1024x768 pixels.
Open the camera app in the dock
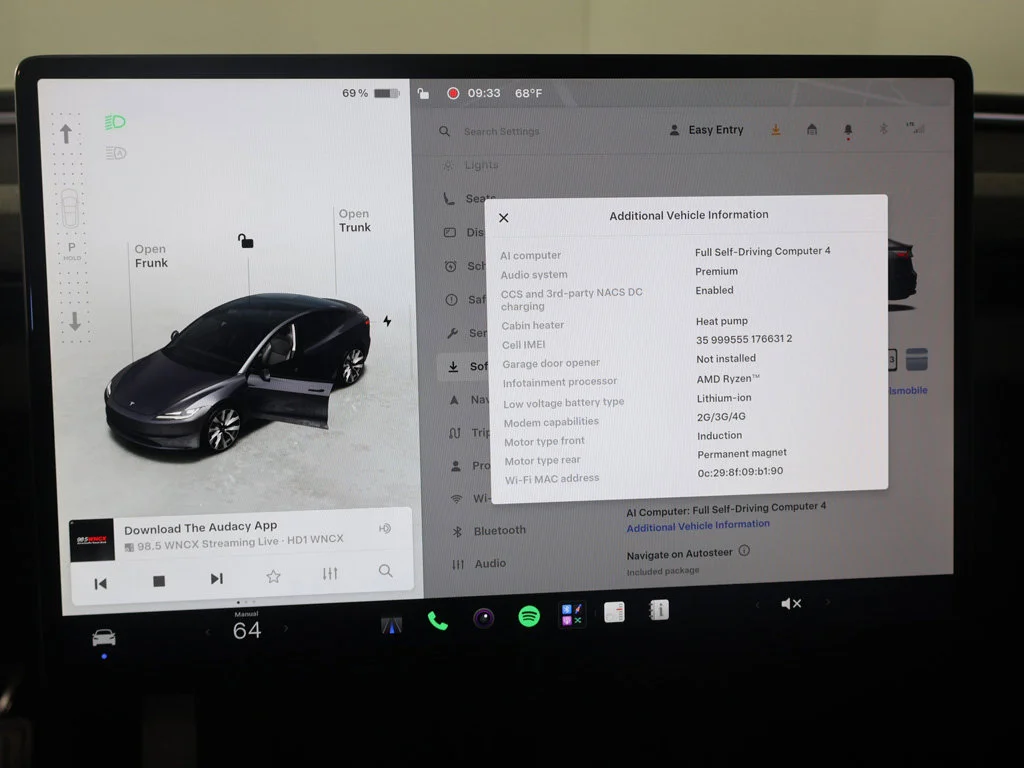484,618
